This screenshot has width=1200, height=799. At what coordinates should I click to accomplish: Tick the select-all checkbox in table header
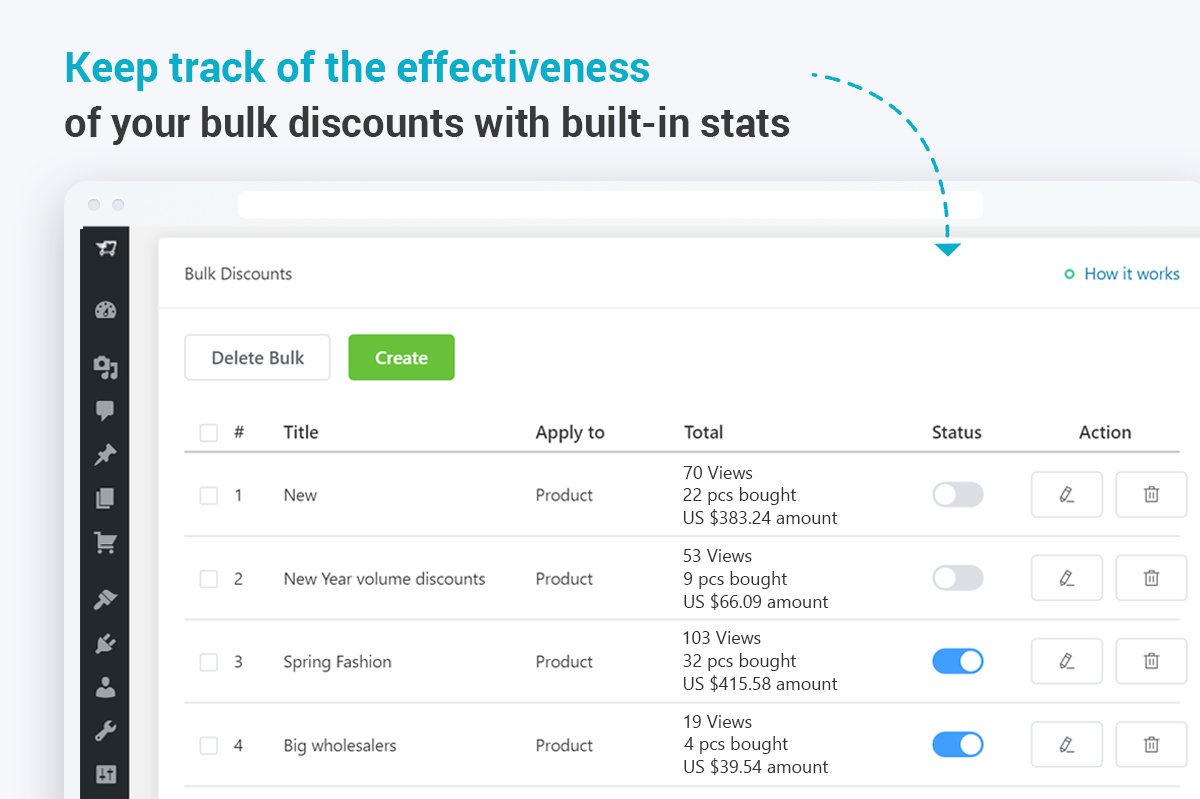(208, 433)
